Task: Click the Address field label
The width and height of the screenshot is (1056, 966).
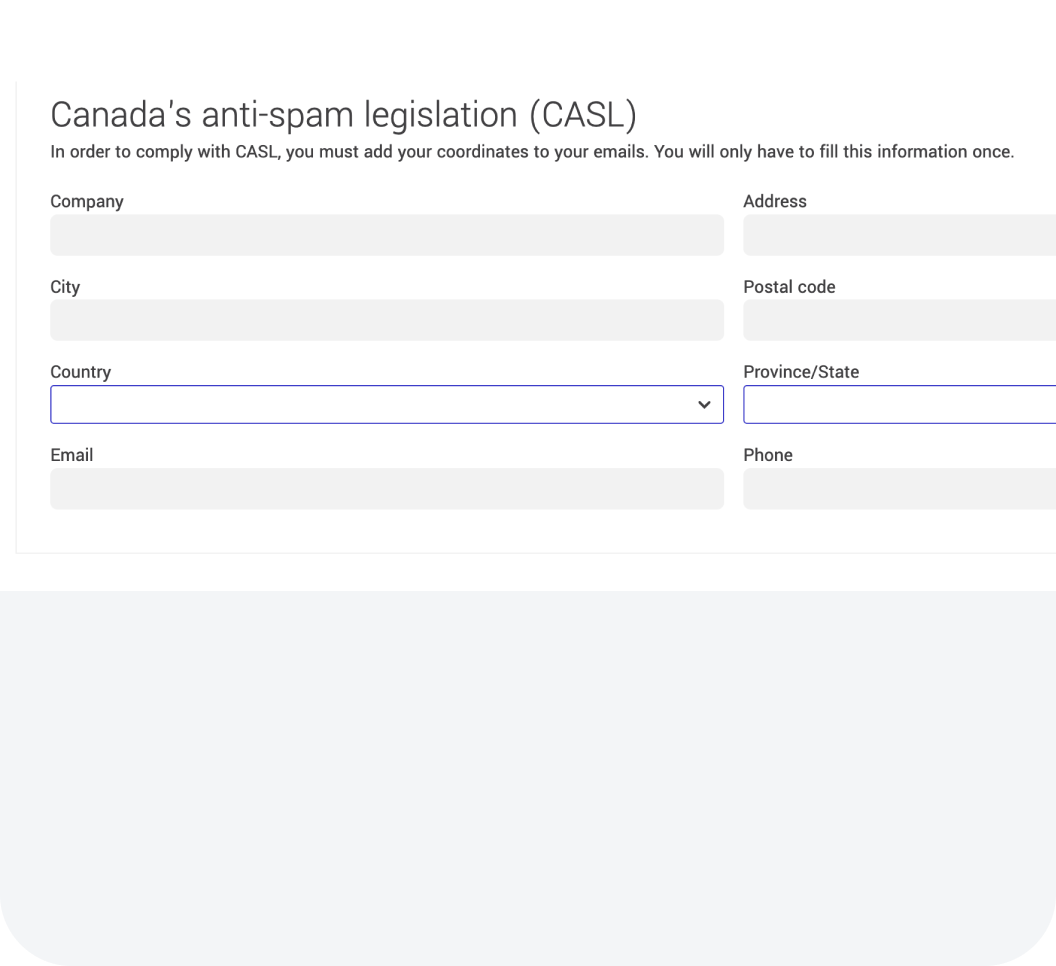Action: [775, 201]
